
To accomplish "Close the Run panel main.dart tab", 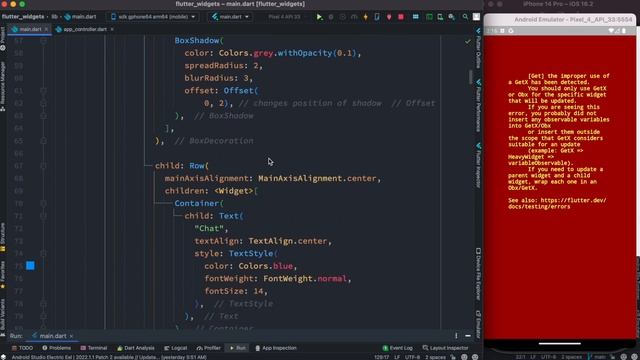I will pos(71,336).
